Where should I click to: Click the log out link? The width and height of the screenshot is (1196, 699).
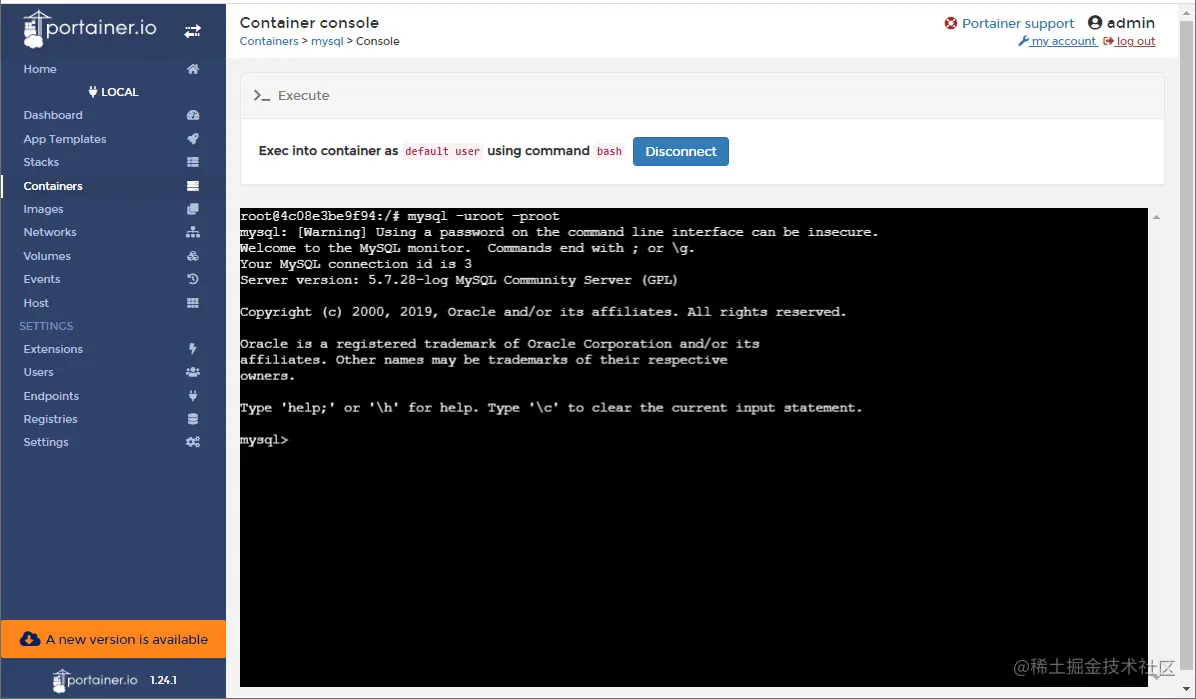pyautogui.click(x=1130, y=41)
